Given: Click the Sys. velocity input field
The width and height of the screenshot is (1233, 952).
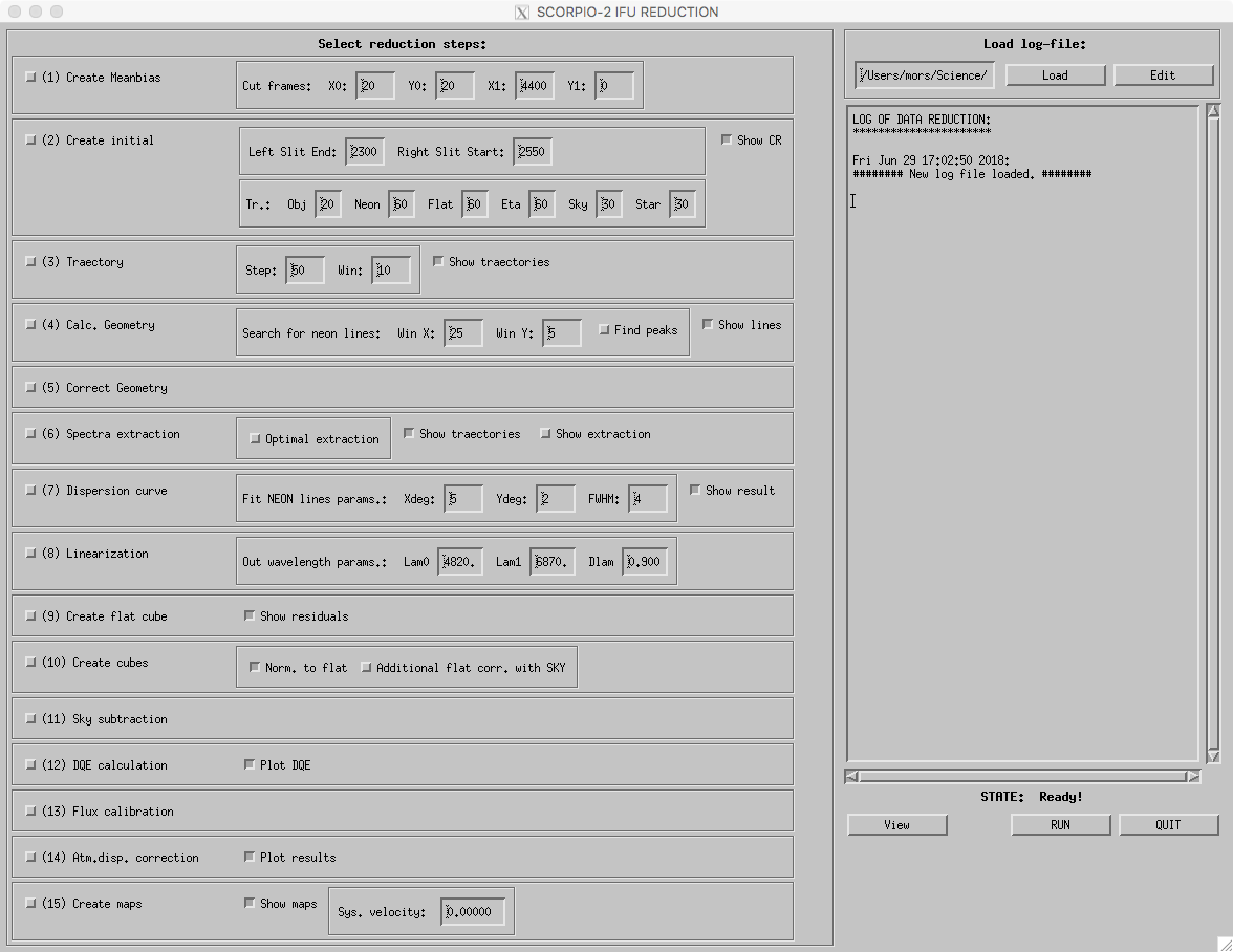Looking at the screenshot, I should click(x=472, y=911).
